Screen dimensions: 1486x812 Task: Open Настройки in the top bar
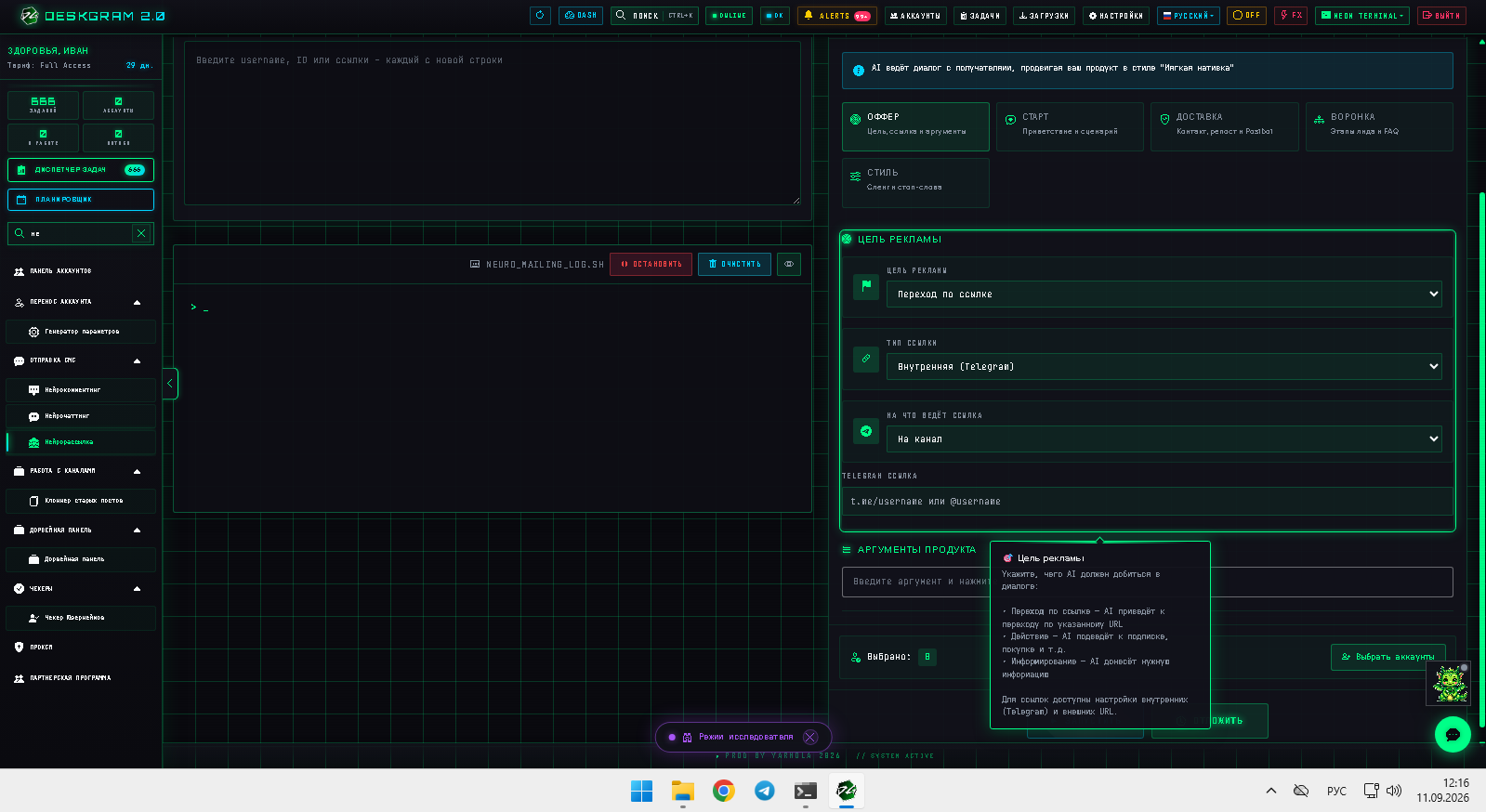tap(1115, 16)
